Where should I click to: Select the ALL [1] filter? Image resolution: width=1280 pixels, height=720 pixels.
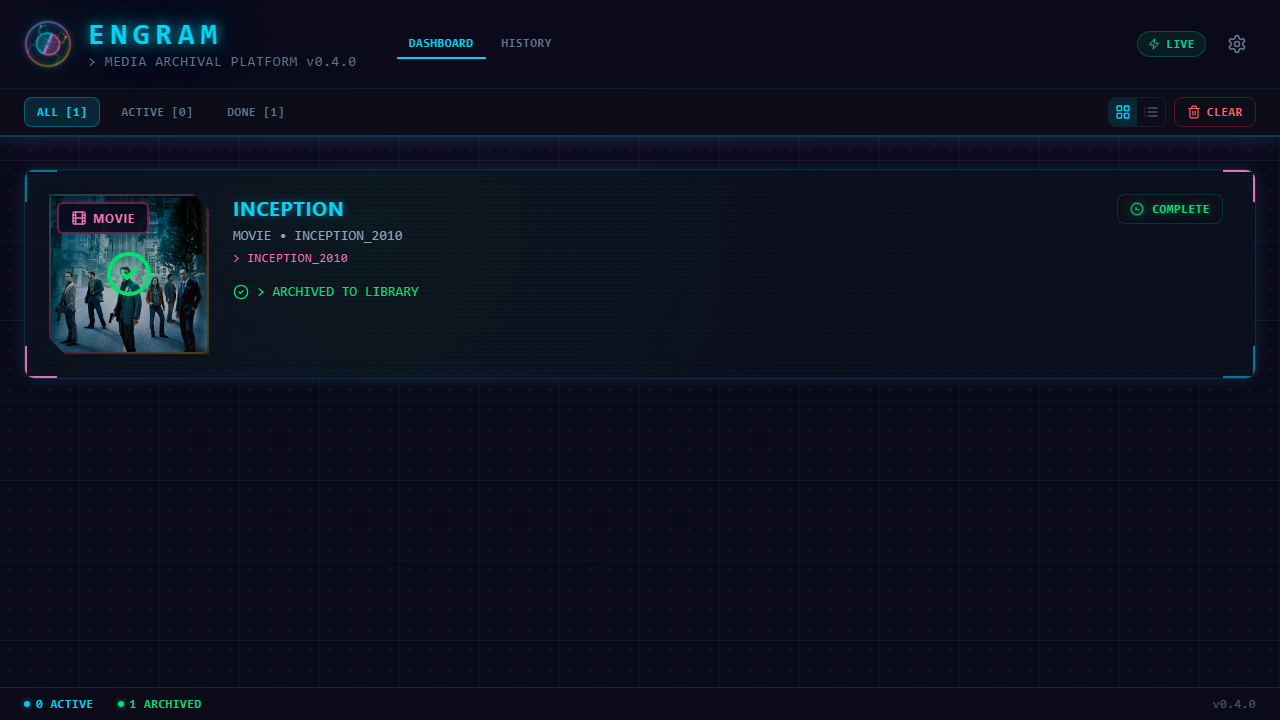[62, 112]
